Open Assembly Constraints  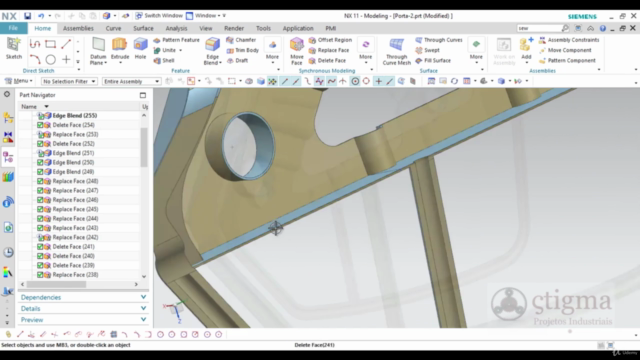point(569,40)
